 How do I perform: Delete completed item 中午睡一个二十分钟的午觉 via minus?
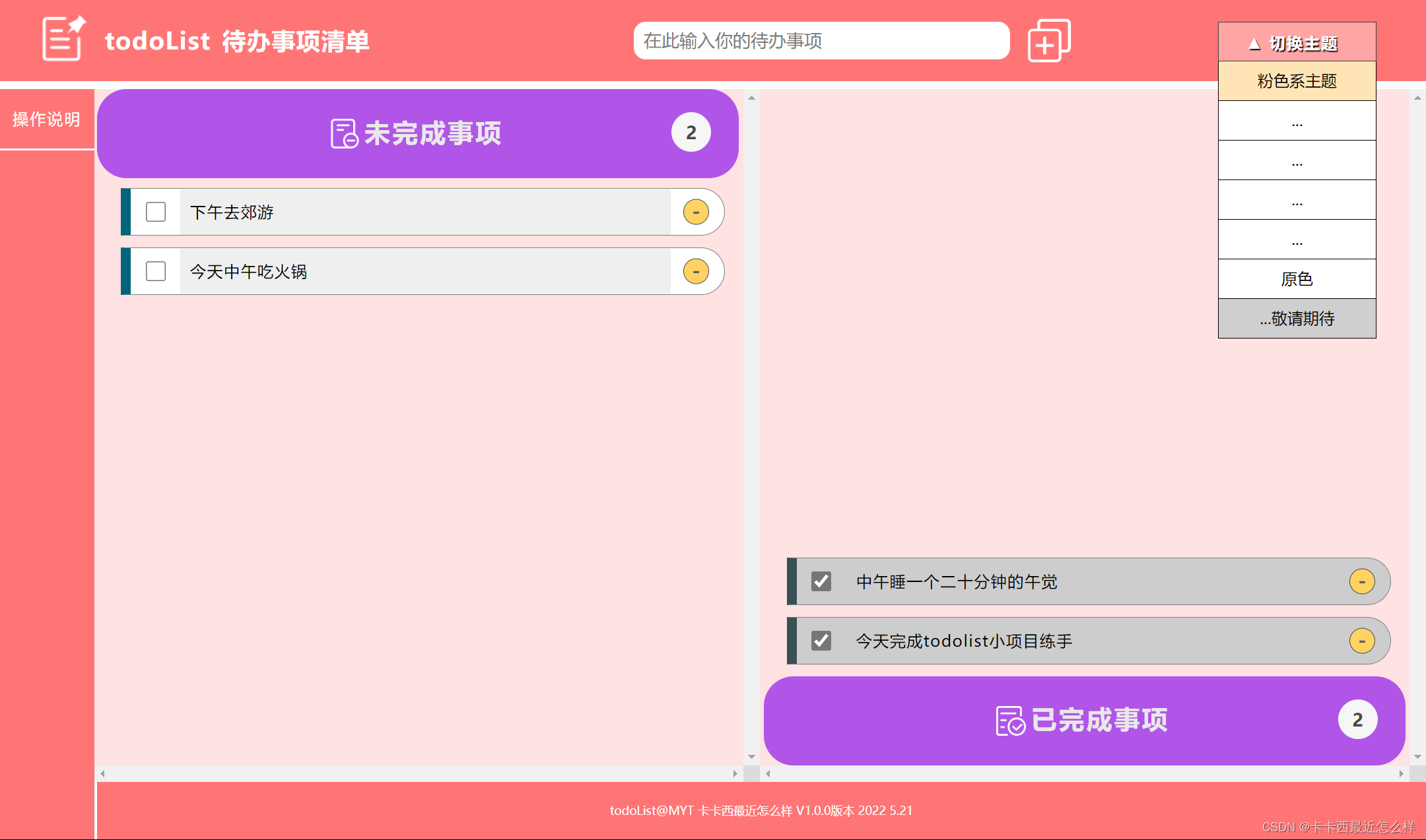point(1361,581)
